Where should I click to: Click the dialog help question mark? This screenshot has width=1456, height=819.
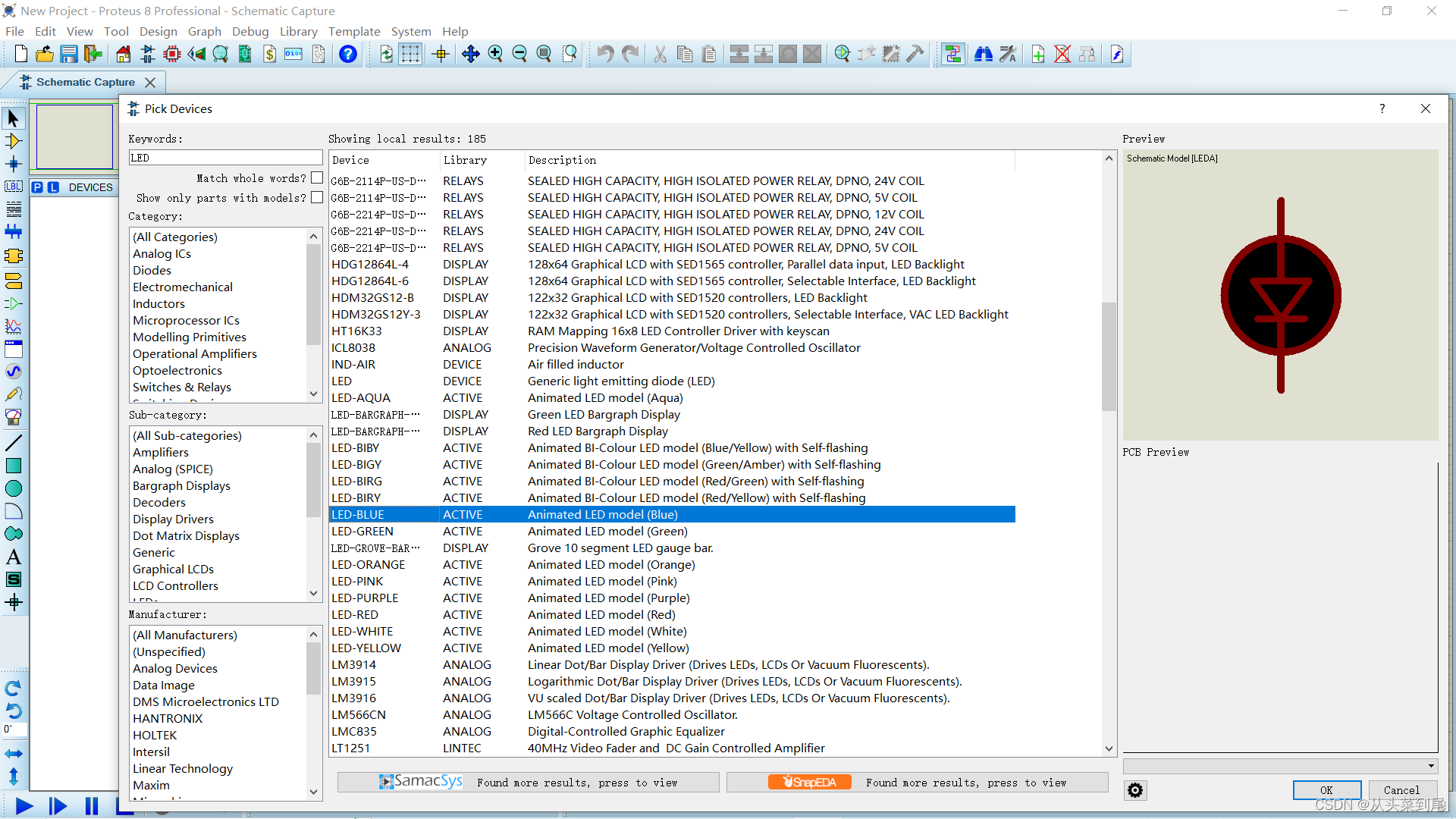(x=1382, y=108)
